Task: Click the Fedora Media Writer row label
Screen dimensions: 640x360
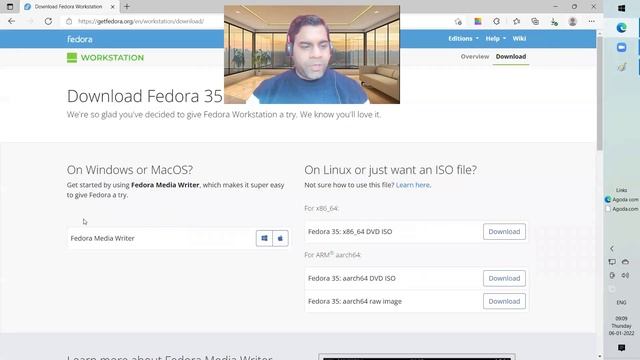Action: pos(102,238)
